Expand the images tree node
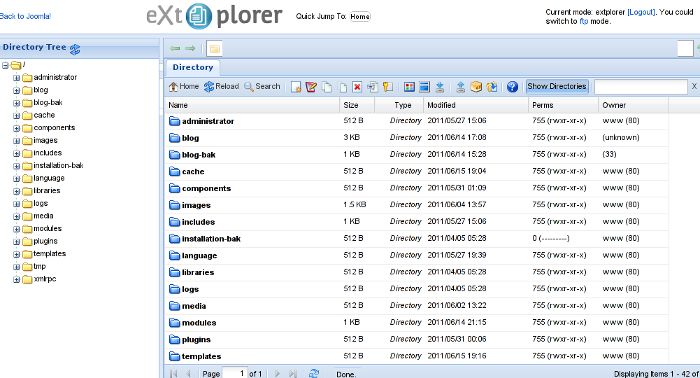Image resolution: width=700 pixels, height=378 pixels. coord(17,141)
